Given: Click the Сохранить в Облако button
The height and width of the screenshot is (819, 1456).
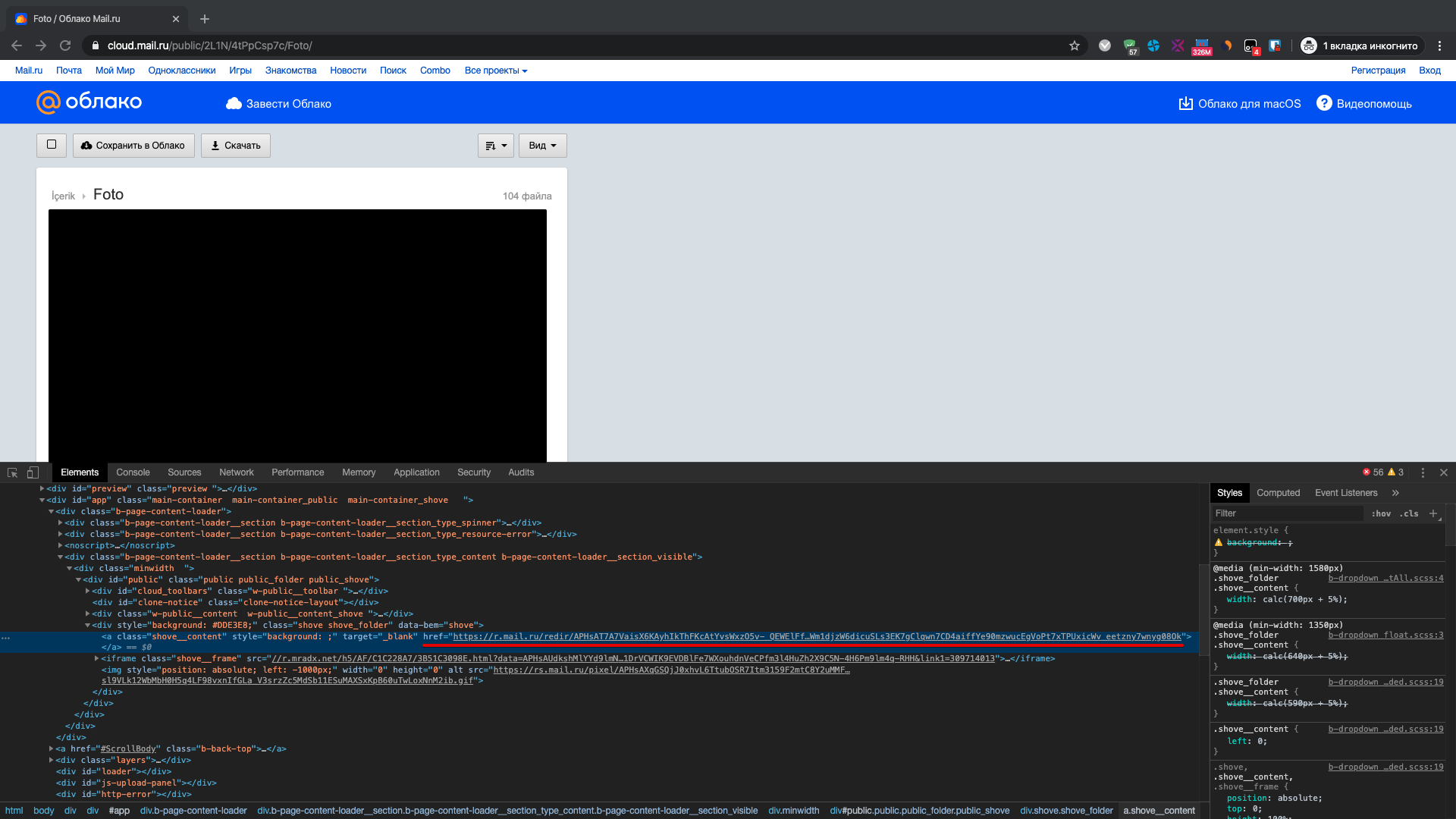Looking at the screenshot, I should coord(133,145).
